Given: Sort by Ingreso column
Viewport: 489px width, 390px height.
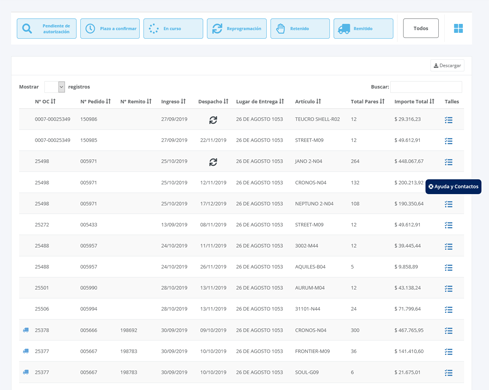Looking at the screenshot, I should point(173,101).
